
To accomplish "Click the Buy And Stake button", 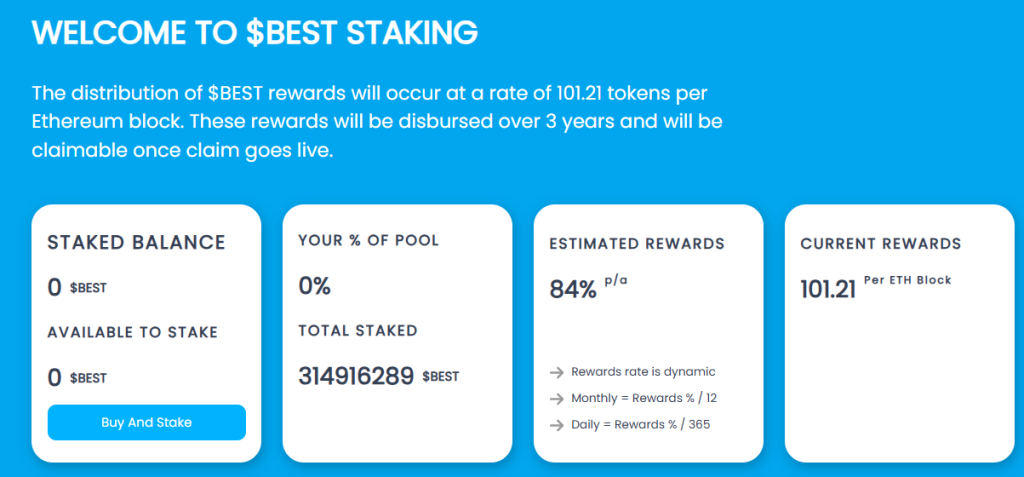I will pyautogui.click(x=146, y=422).
